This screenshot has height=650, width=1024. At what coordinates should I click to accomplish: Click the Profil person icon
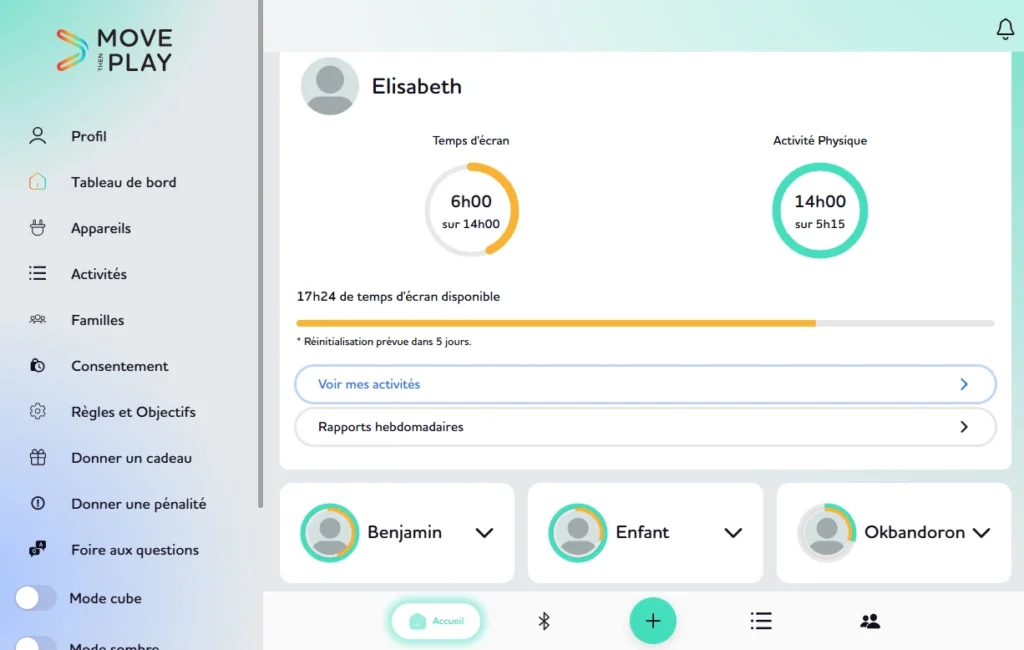pos(38,136)
